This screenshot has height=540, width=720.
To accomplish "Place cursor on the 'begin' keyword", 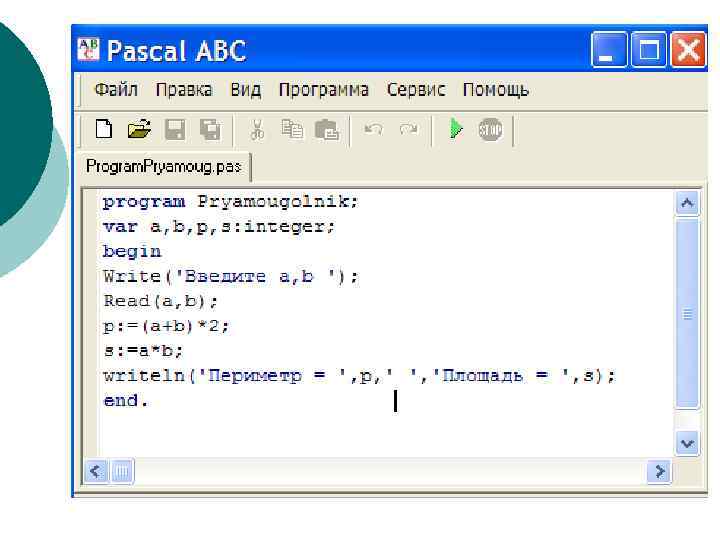I will tap(132, 252).
